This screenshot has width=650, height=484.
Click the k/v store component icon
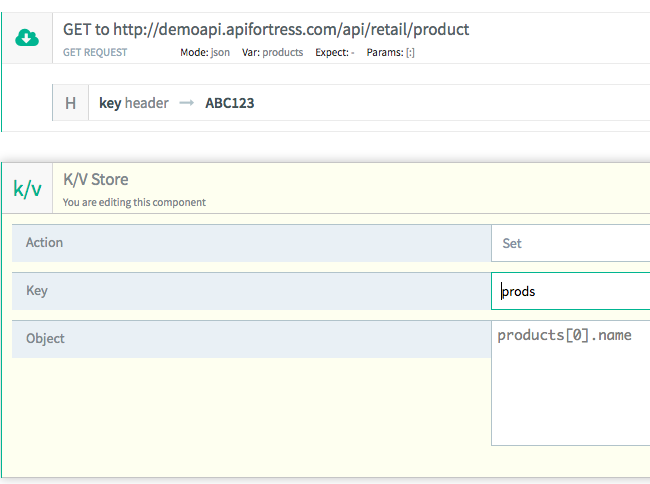26,188
